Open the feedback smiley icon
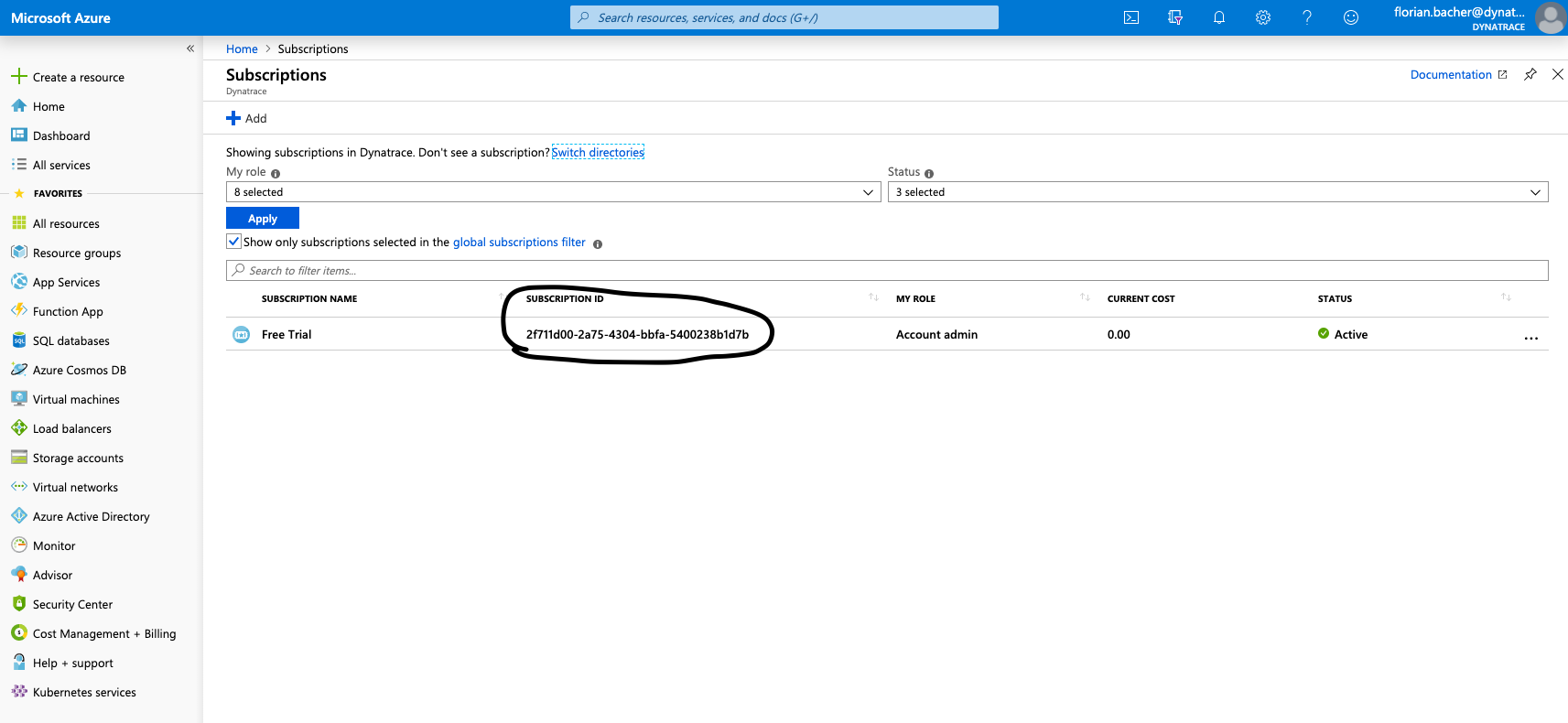1568x723 pixels. (x=1351, y=17)
